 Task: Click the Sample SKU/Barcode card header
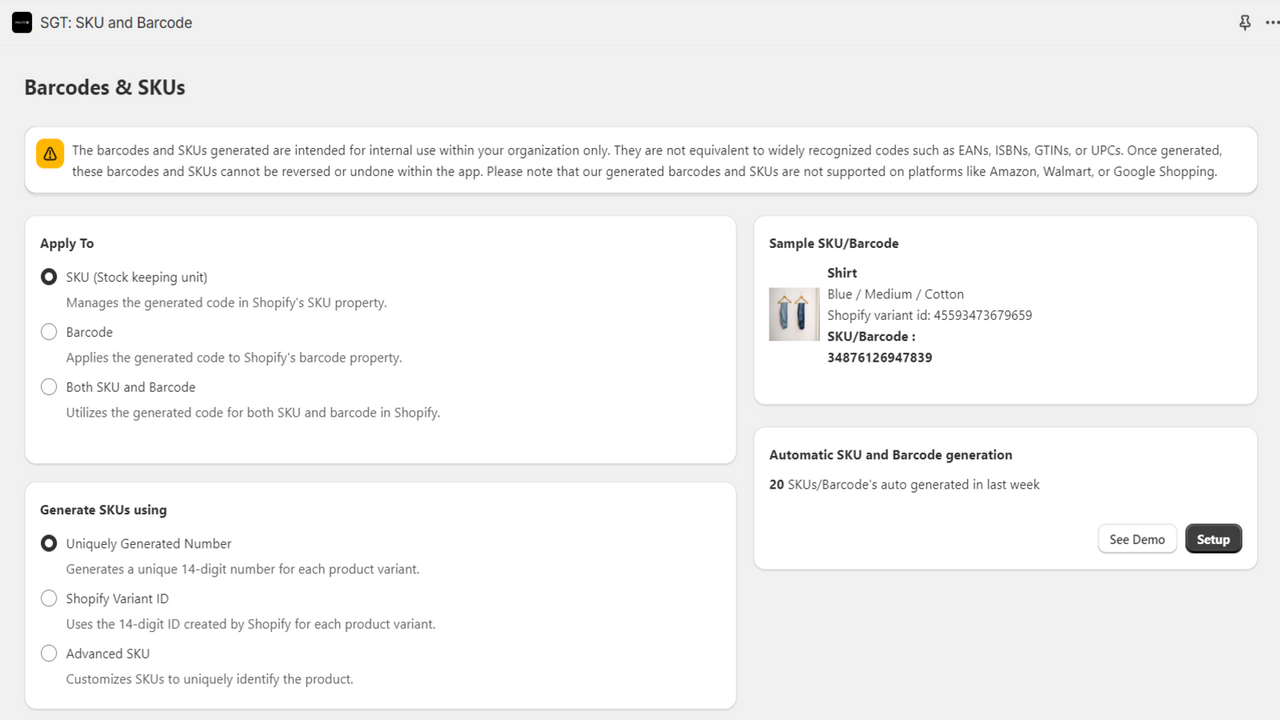point(833,243)
